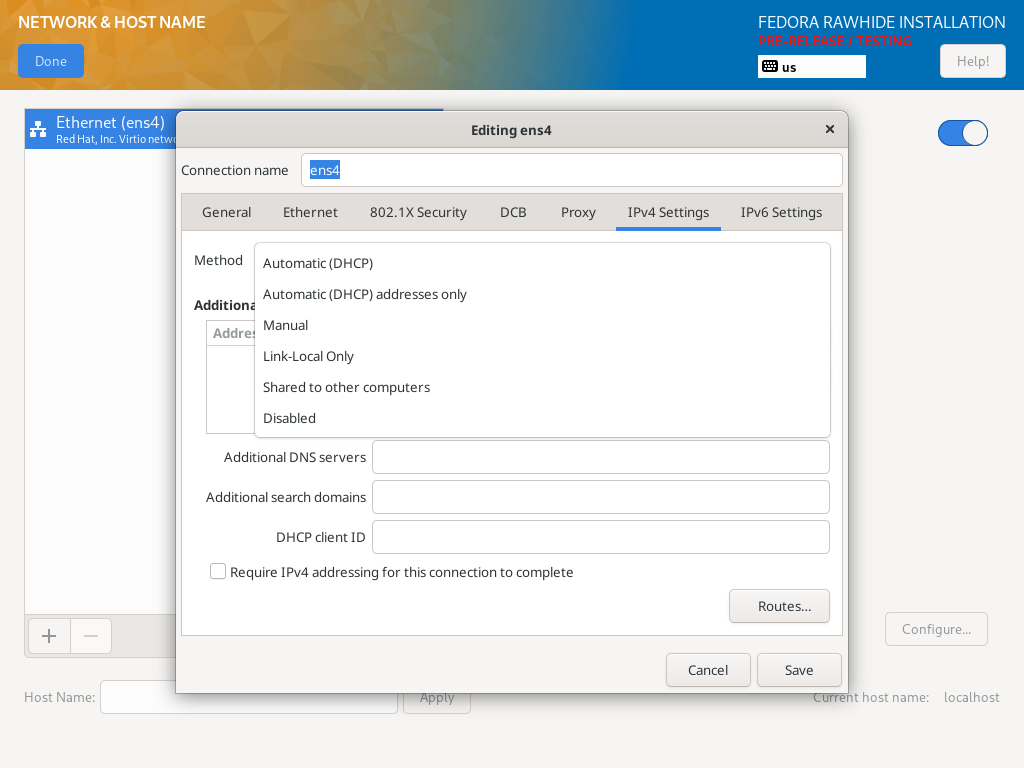Cancel editing the connection
Image resolution: width=1024 pixels, height=768 pixels.
[708, 670]
